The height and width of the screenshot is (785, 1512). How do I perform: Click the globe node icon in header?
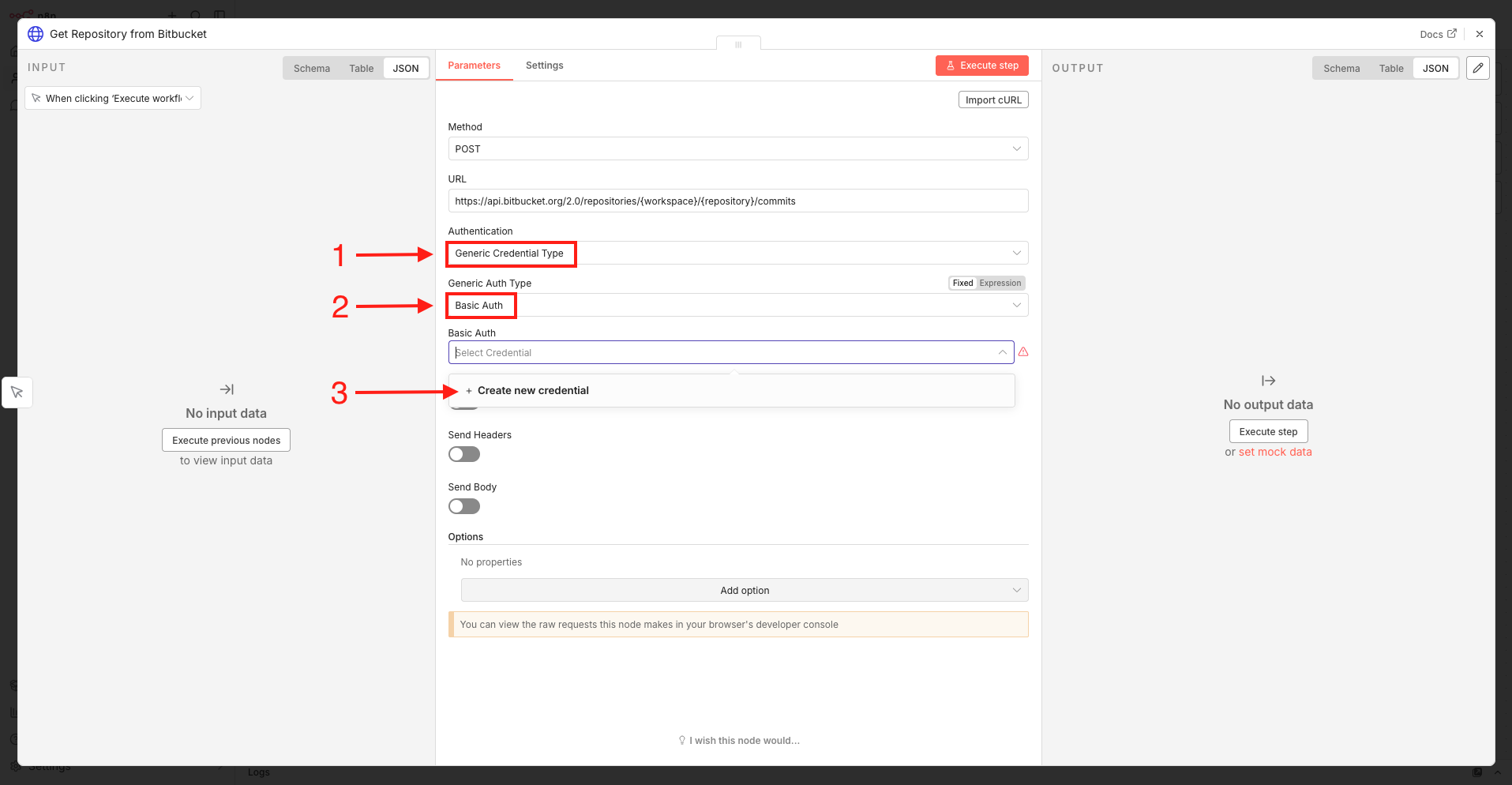pos(36,34)
